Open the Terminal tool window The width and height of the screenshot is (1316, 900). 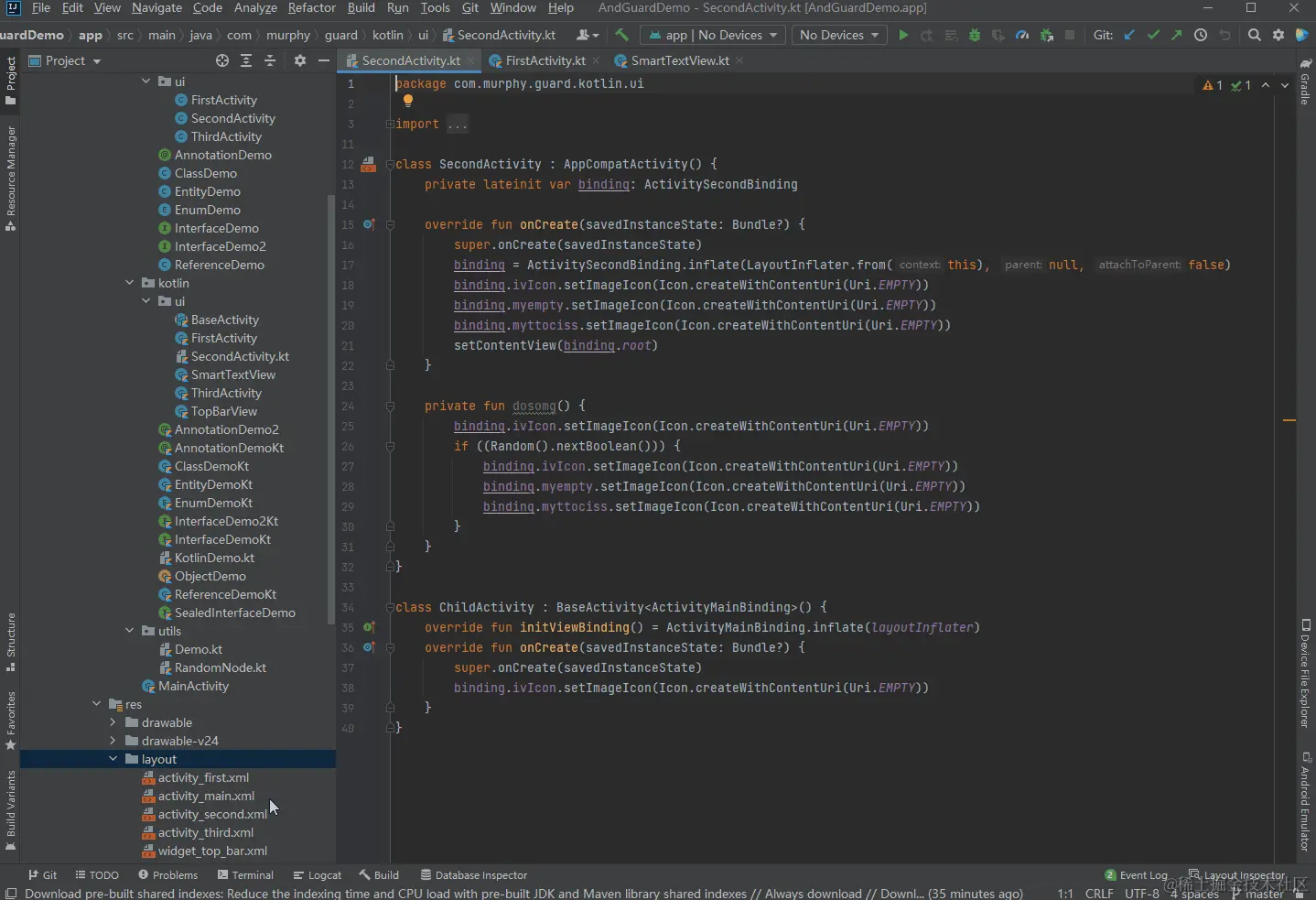pos(245,875)
